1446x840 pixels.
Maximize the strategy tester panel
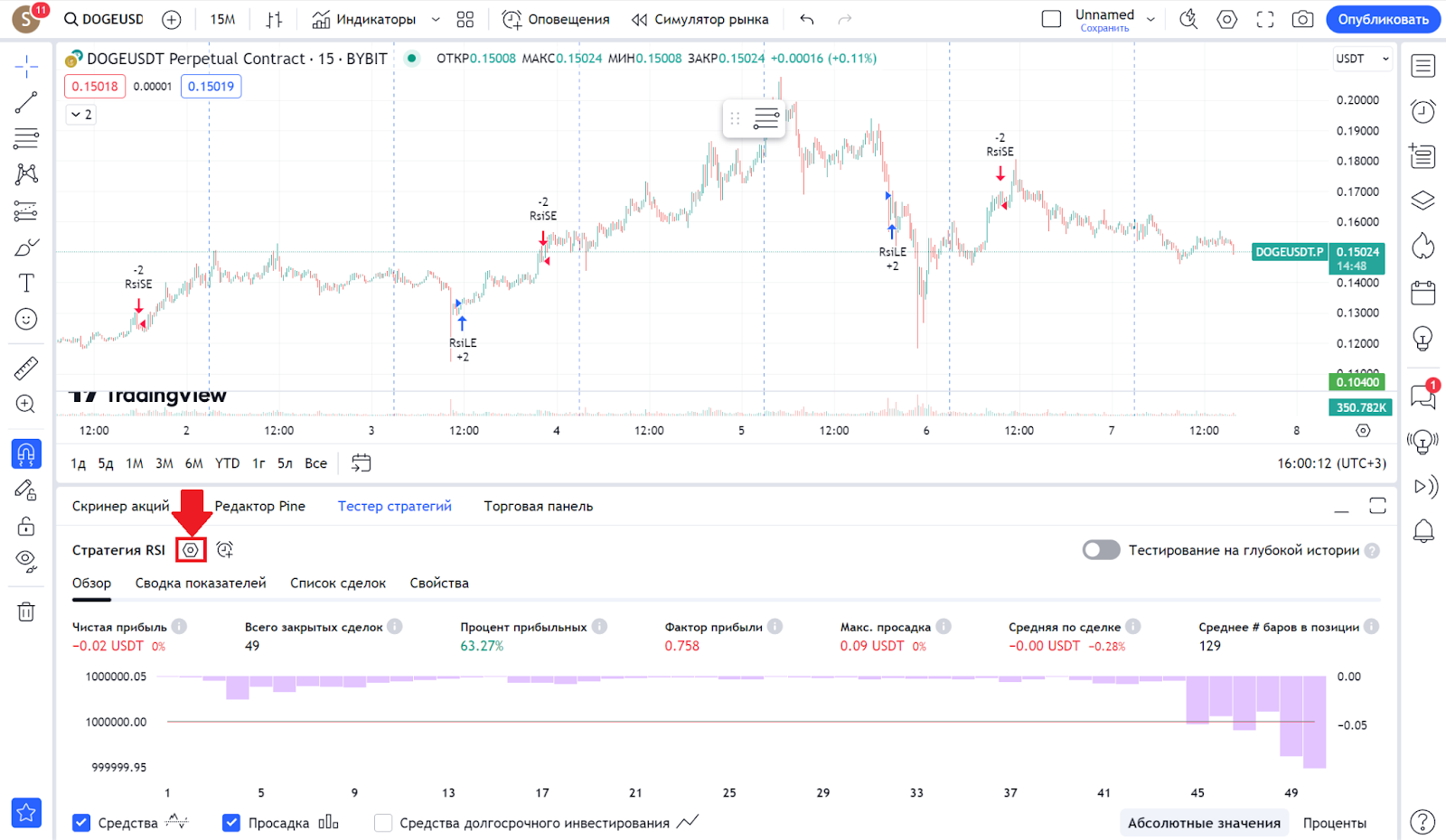1377,506
